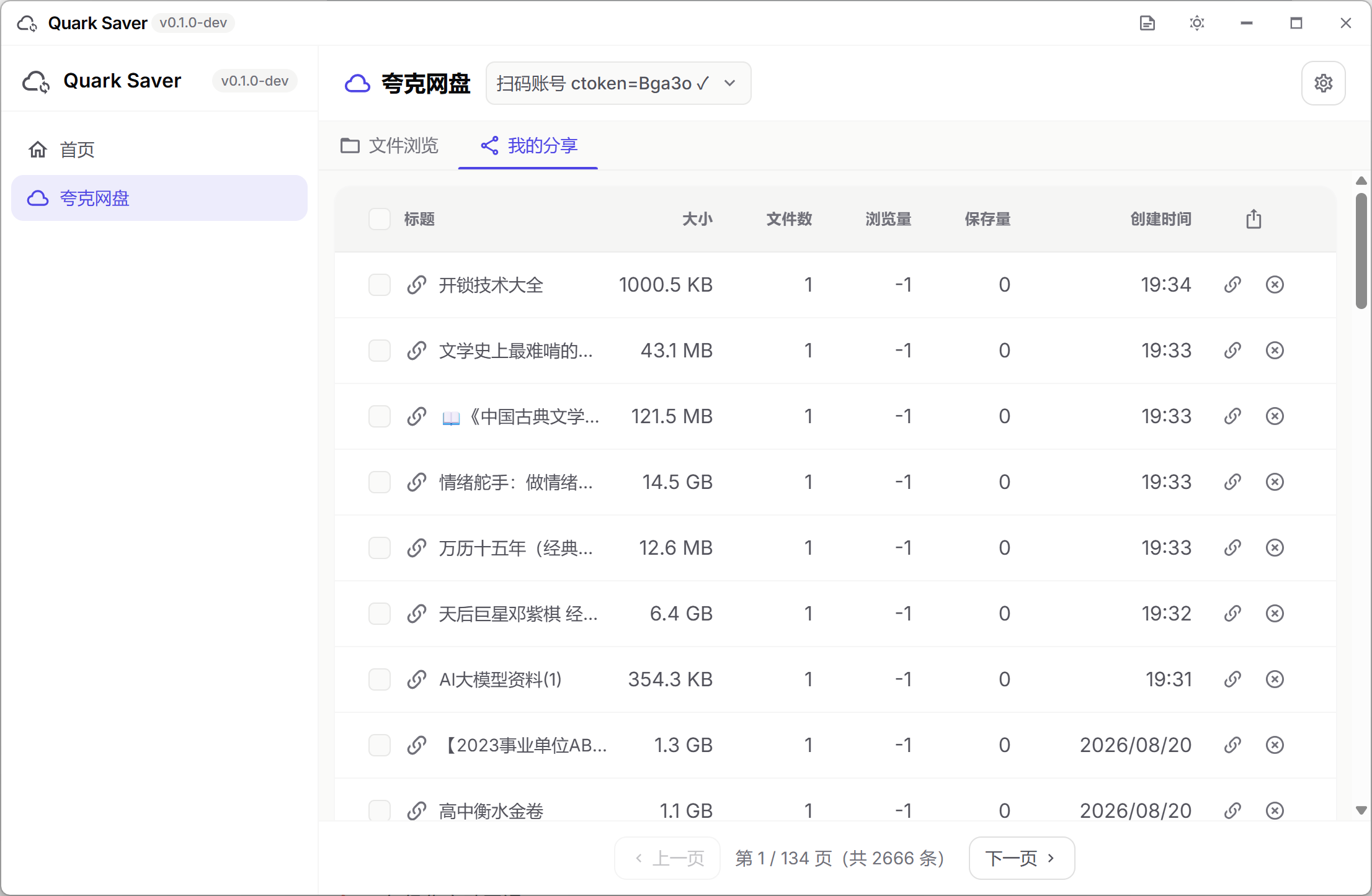
Task: Click the batch export share icon in table header
Action: [x=1254, y=219]
